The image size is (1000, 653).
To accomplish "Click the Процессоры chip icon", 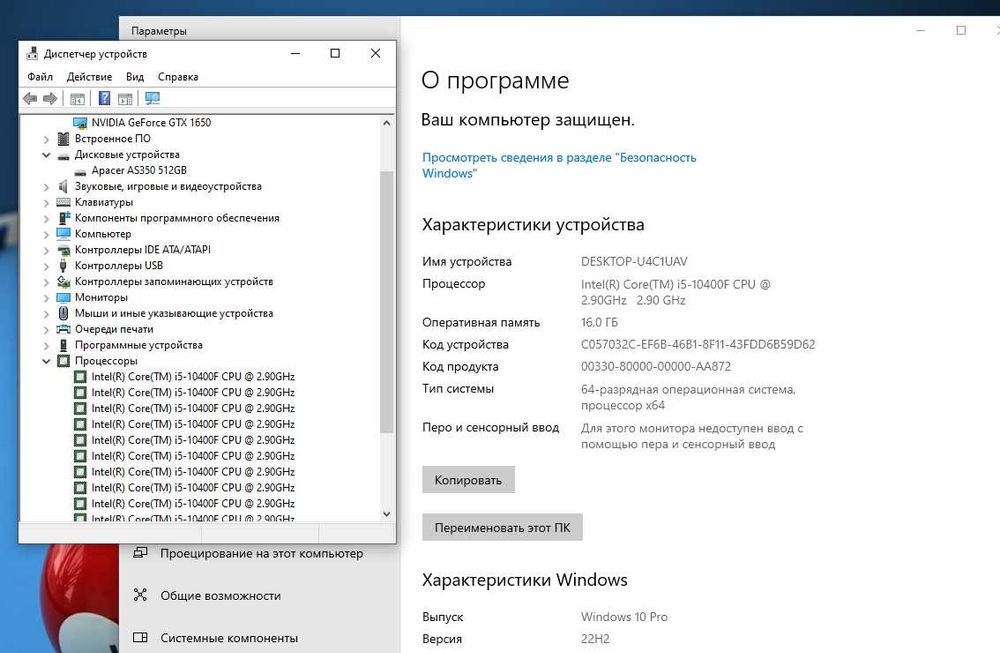I will click(63, 361).
